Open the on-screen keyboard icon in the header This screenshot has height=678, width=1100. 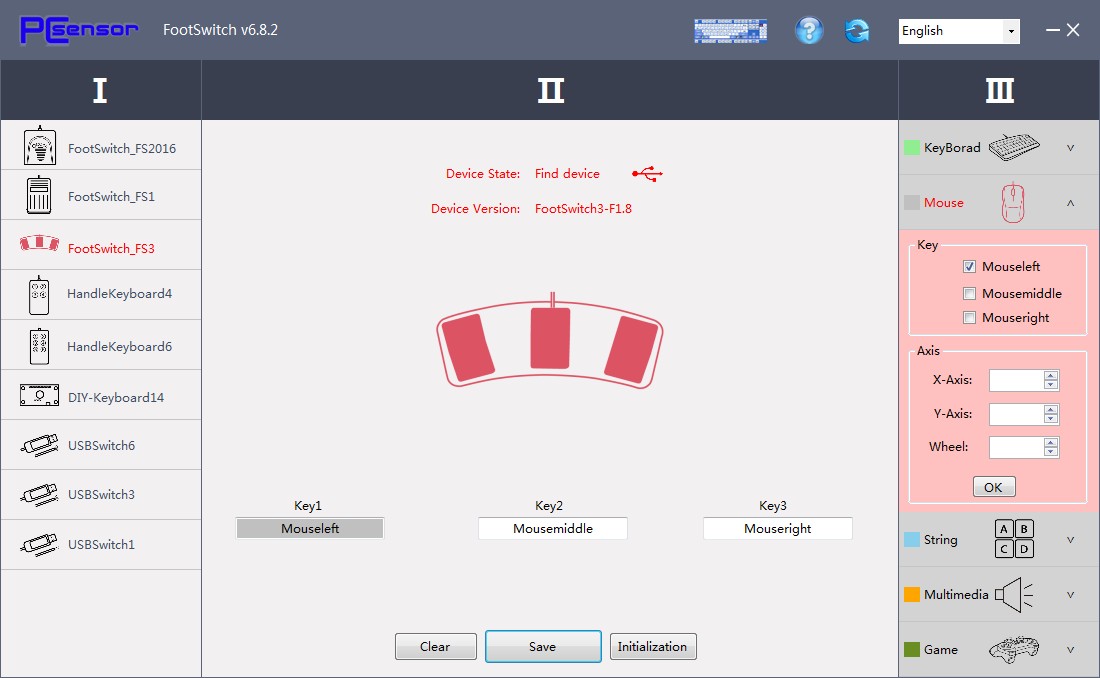click(x=730, y=31)
